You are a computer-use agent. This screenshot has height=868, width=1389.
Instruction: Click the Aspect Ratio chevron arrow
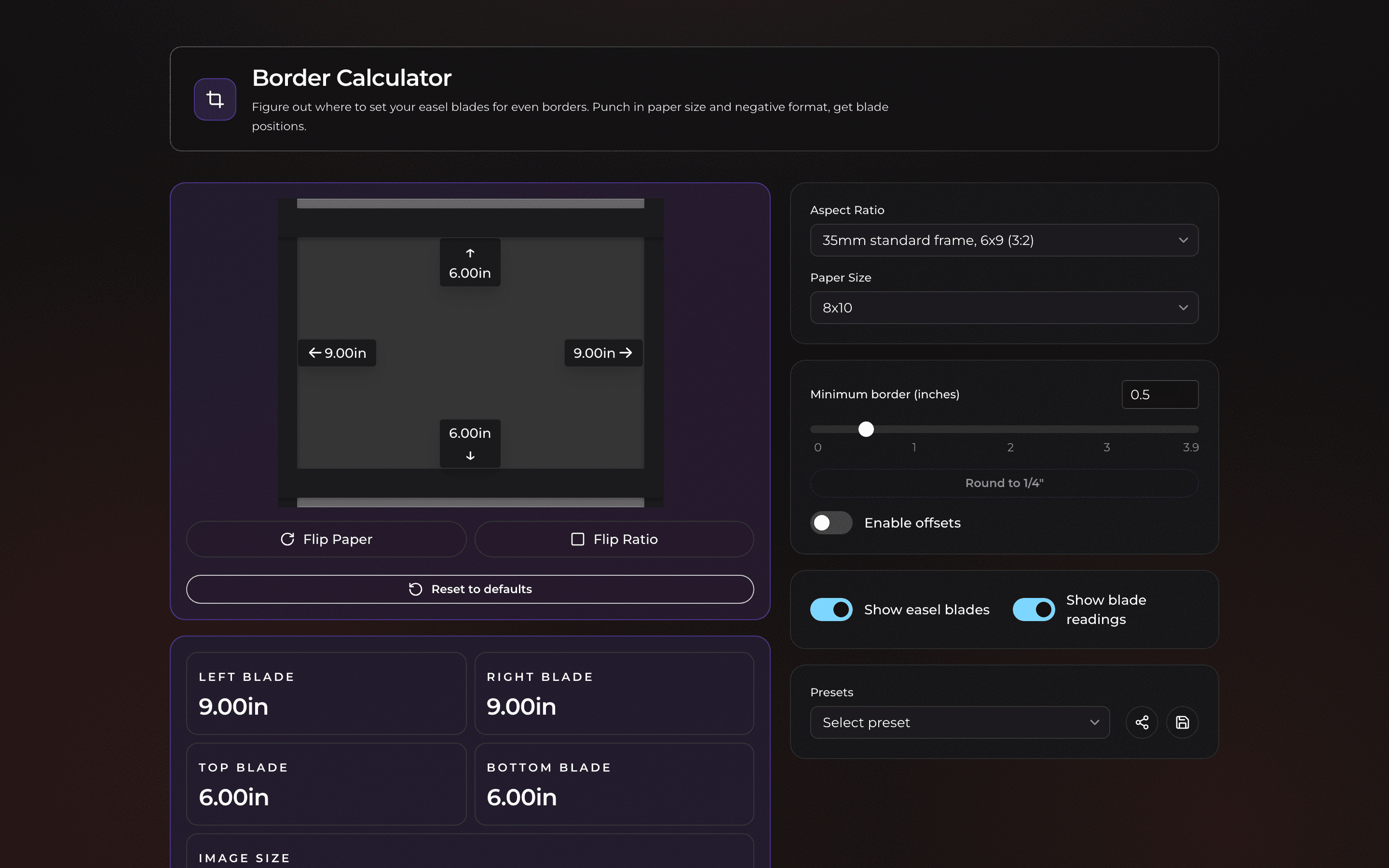point(1183,240)
